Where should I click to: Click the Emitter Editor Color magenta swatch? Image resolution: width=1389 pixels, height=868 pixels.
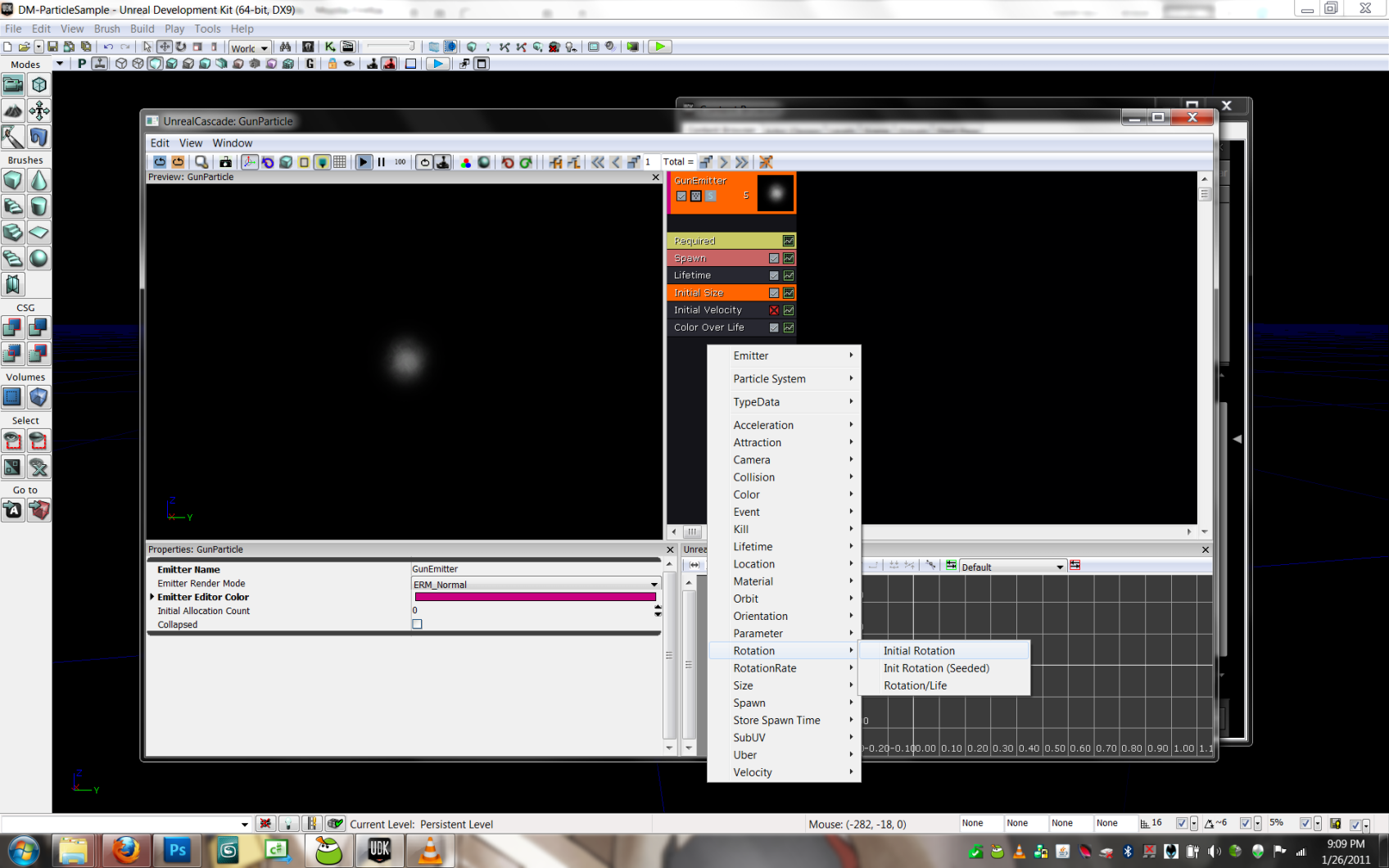[x=536, y=597]
